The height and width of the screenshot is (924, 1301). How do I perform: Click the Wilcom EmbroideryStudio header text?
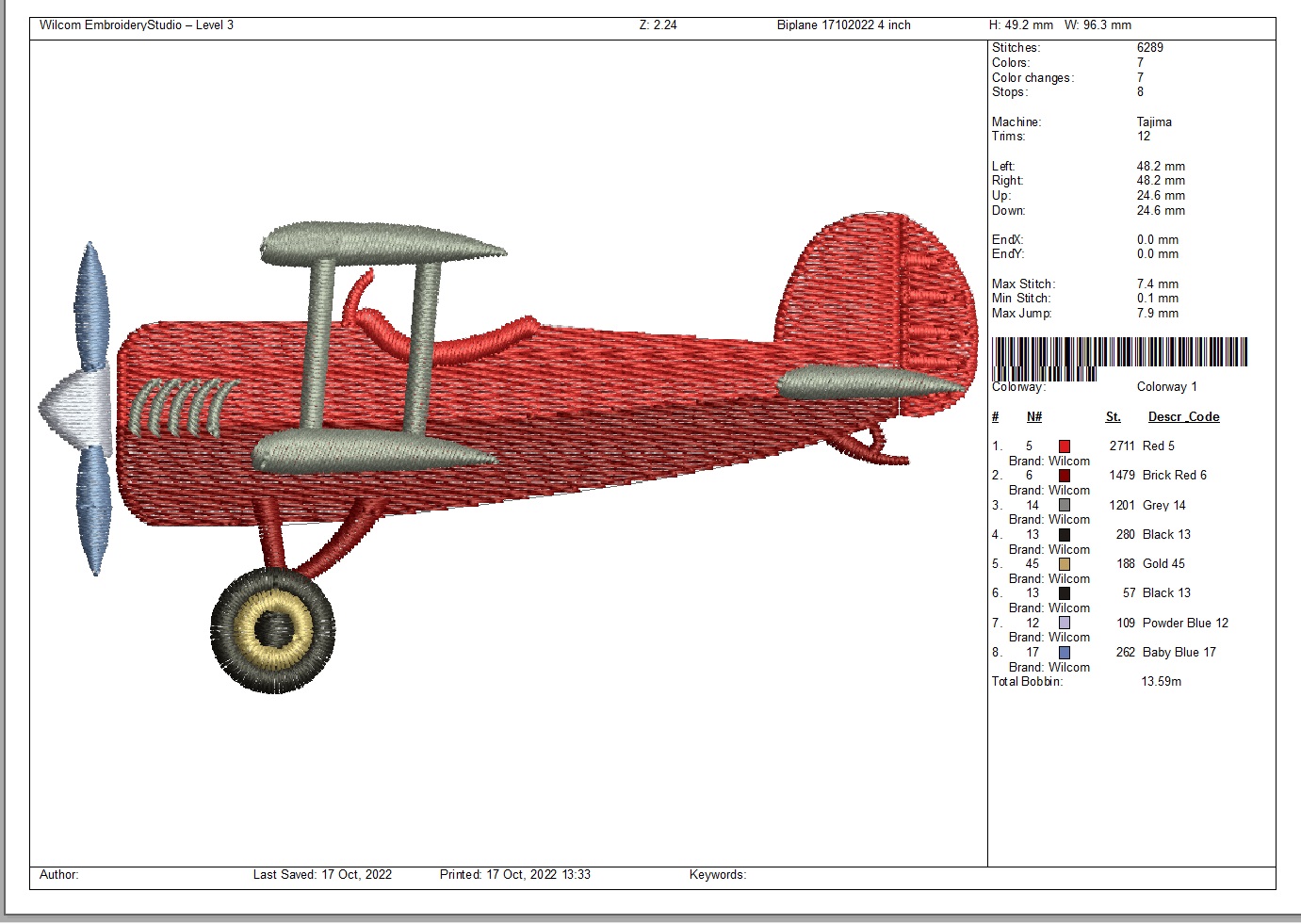click(136, 25)
